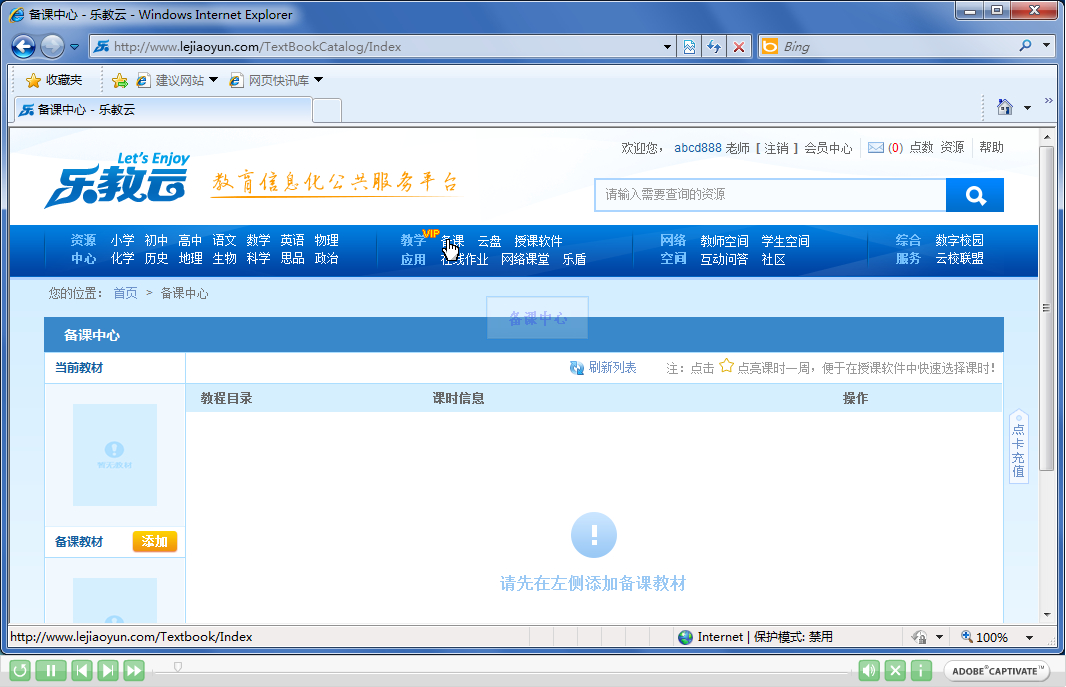Click the 当前教材 sidebar heading
Image resolution: width=1066 pixels, height=687 pixels.
(79, 368)
